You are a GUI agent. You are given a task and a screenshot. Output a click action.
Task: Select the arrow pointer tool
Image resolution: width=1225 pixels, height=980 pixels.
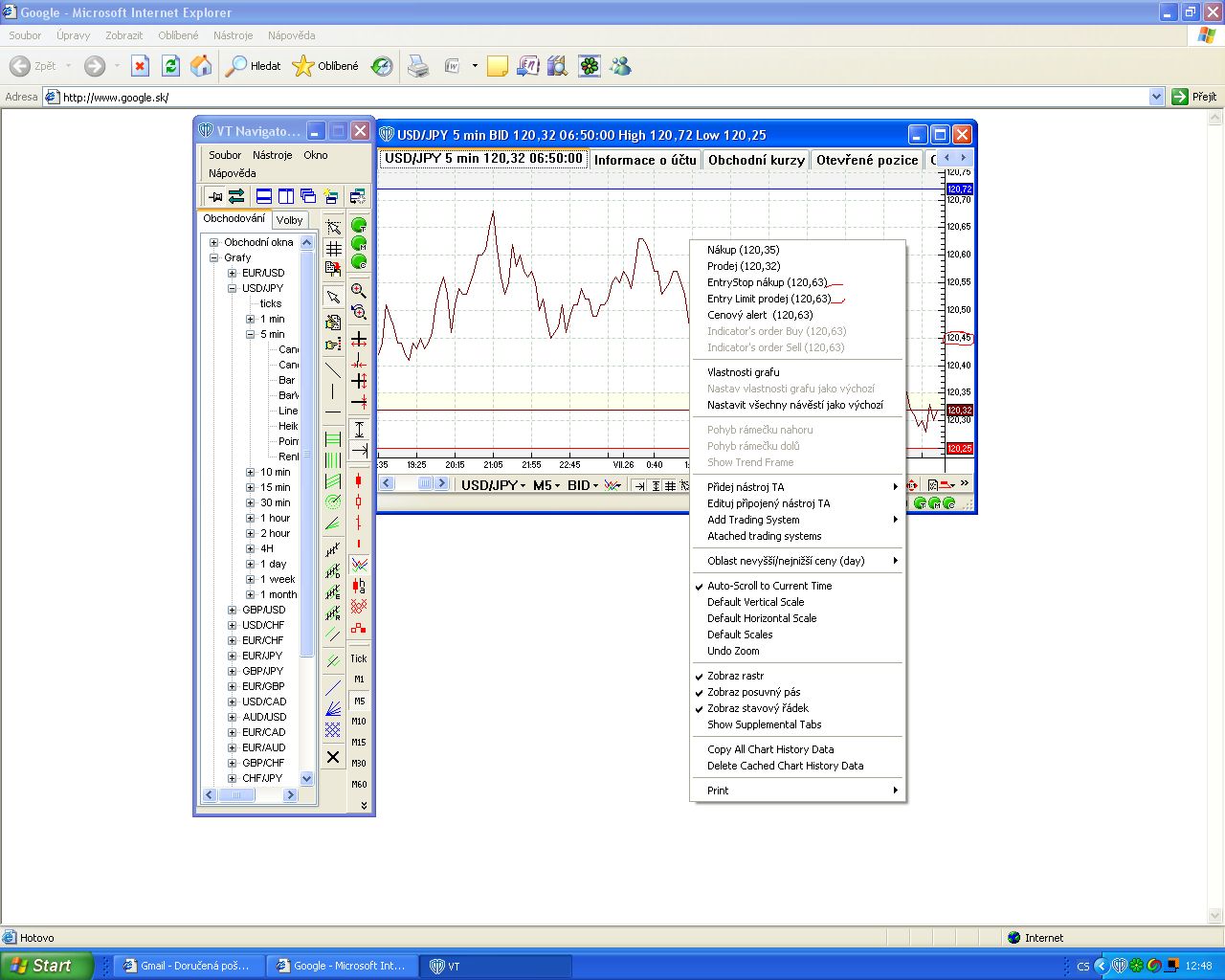333,297
